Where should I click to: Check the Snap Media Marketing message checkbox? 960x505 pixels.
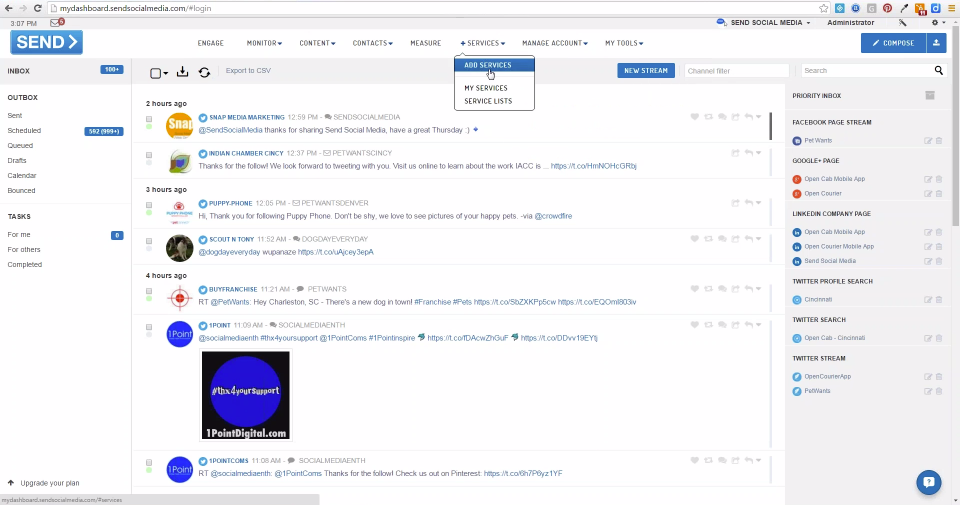[149, 119]
